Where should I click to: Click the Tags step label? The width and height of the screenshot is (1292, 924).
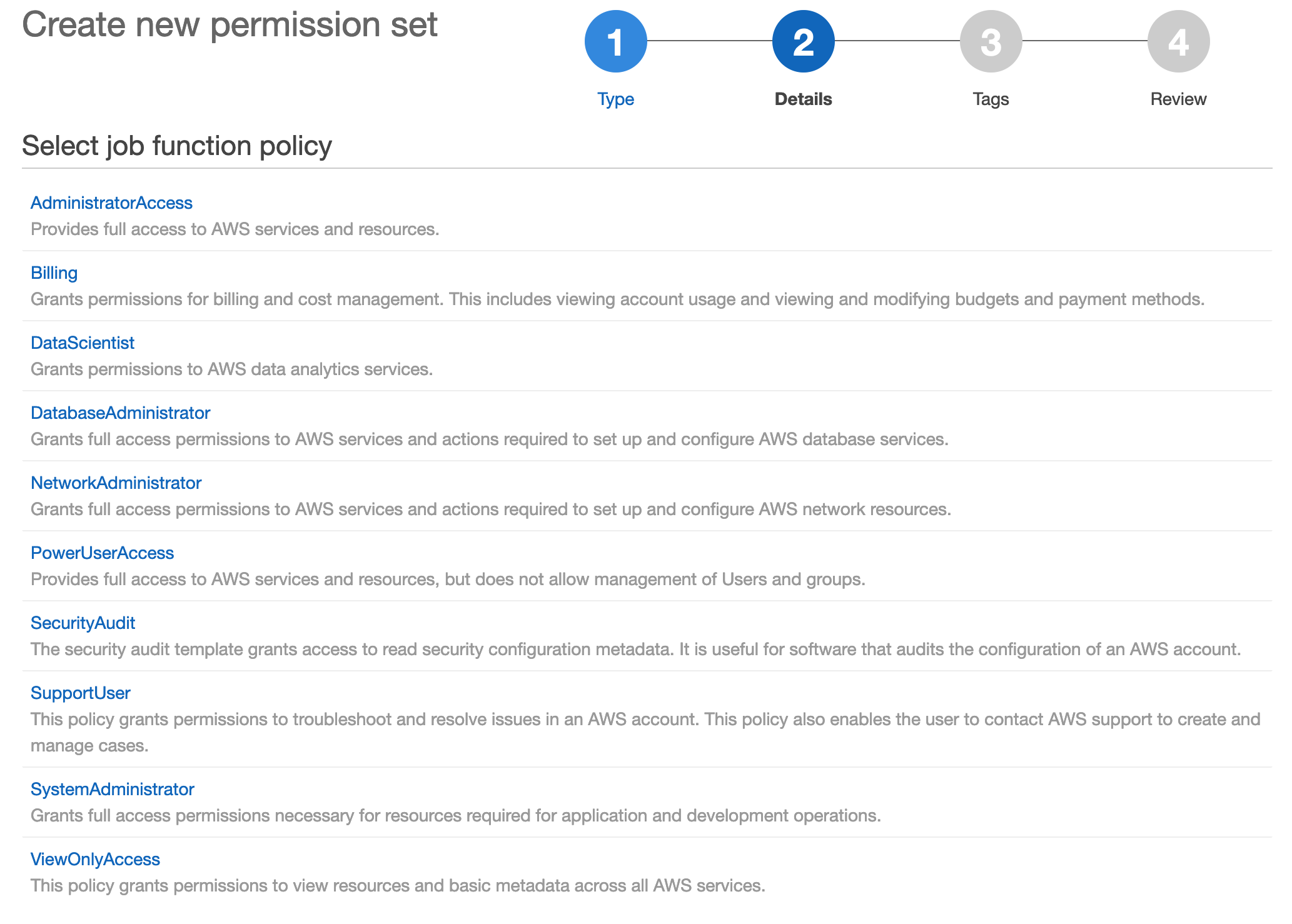991,99
